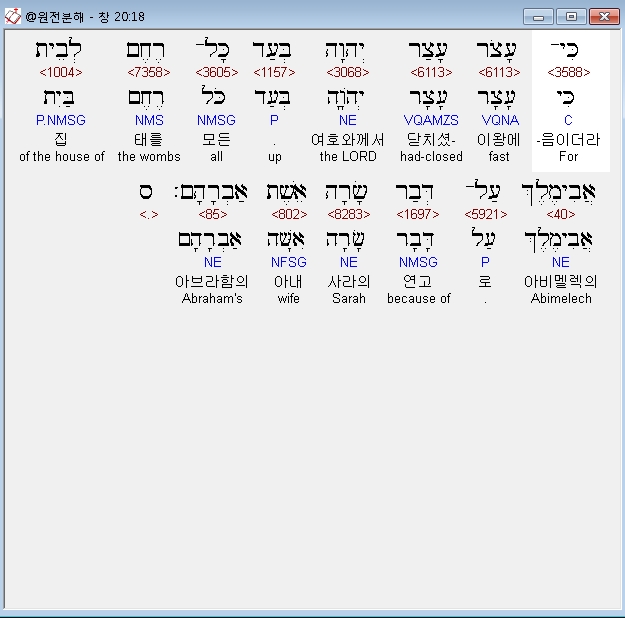
Task: Open Strong's number <802>
Action: [289, 215]
